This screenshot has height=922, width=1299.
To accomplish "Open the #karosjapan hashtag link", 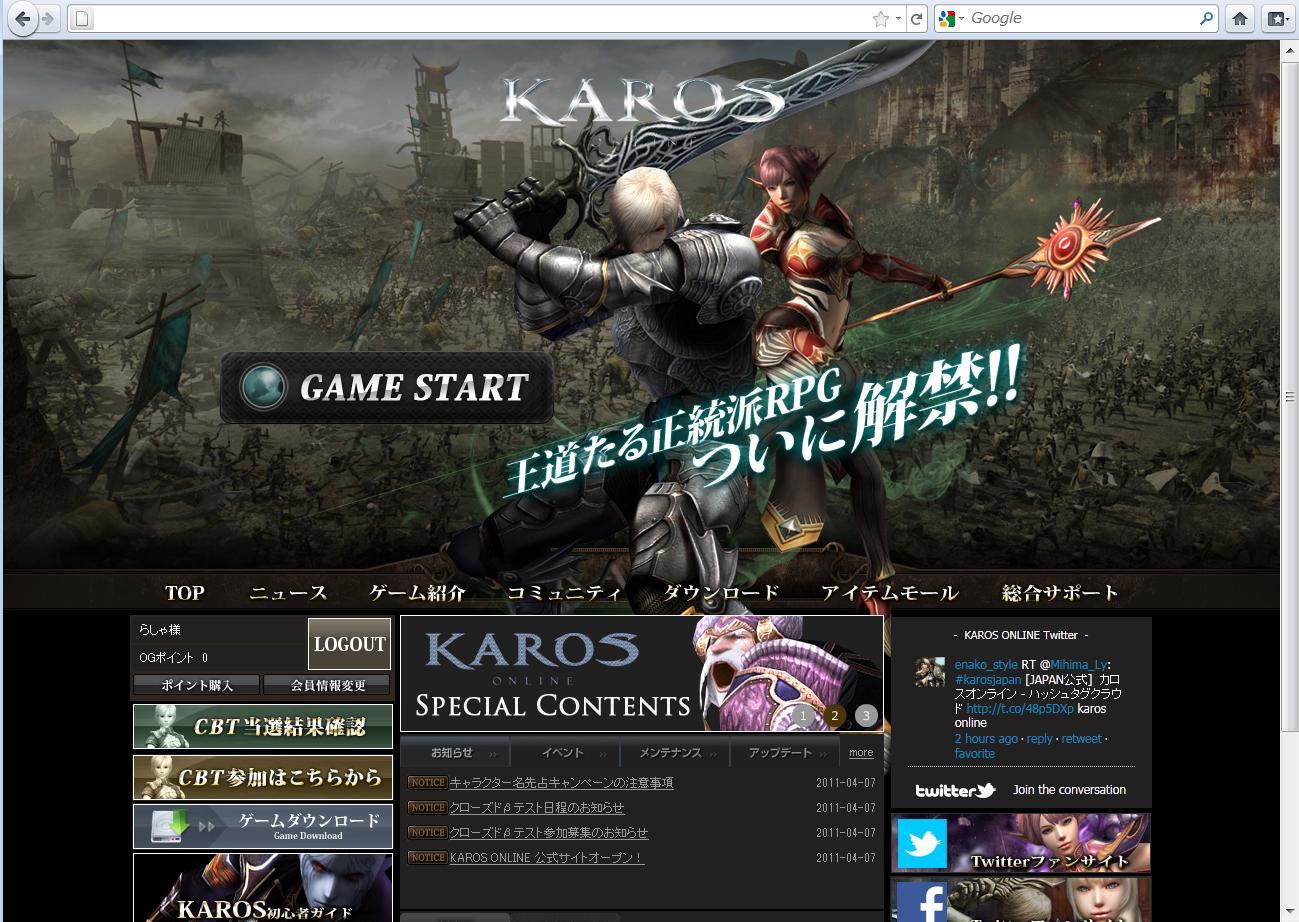I will tap(988, 679).
